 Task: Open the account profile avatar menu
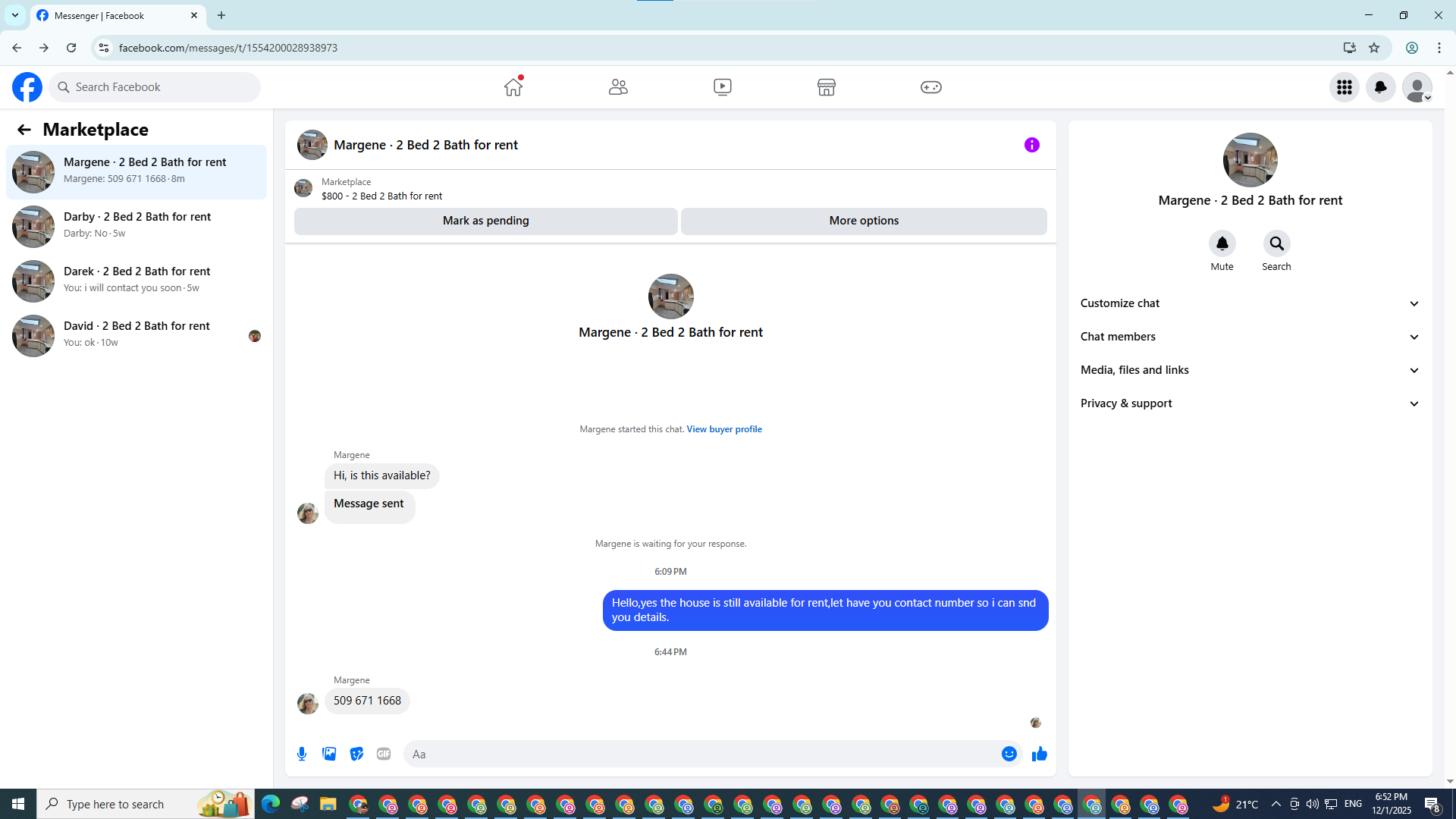[1417, 87]
